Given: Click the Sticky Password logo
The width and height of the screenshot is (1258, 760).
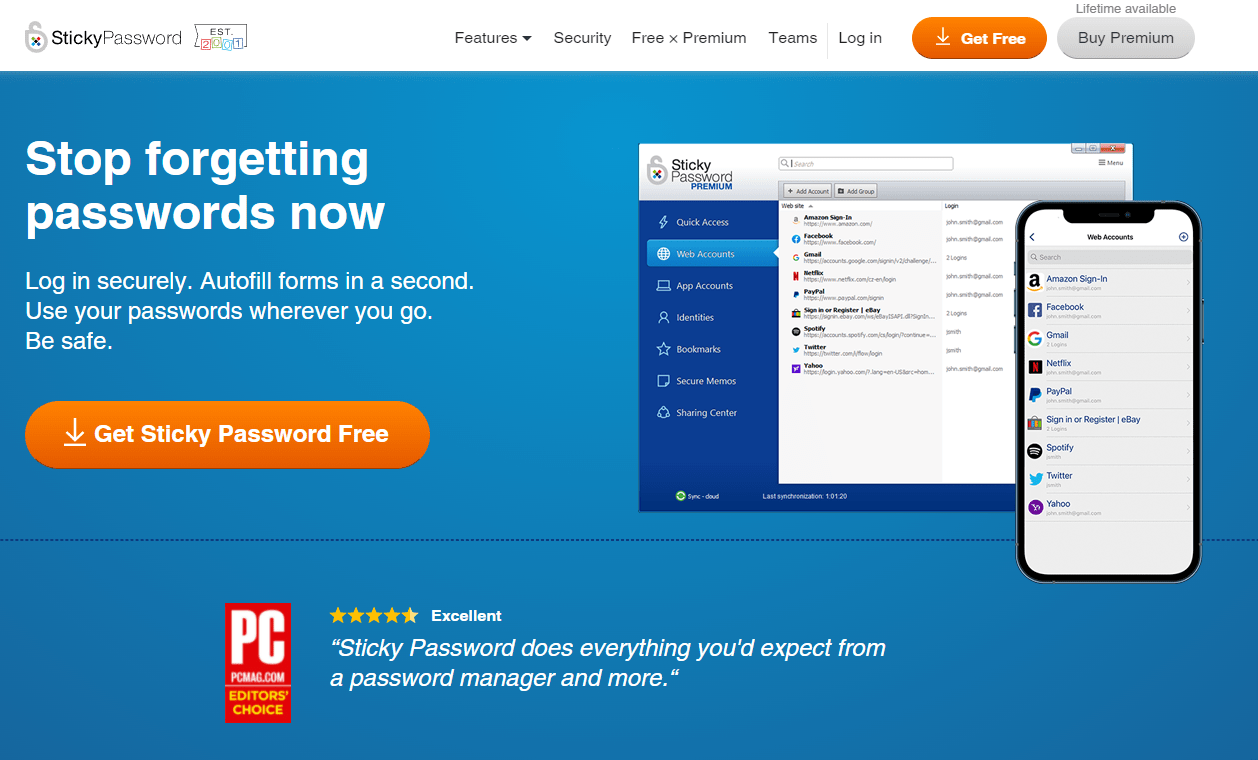Looking at the screenshot, I should [x=104, y=38].
